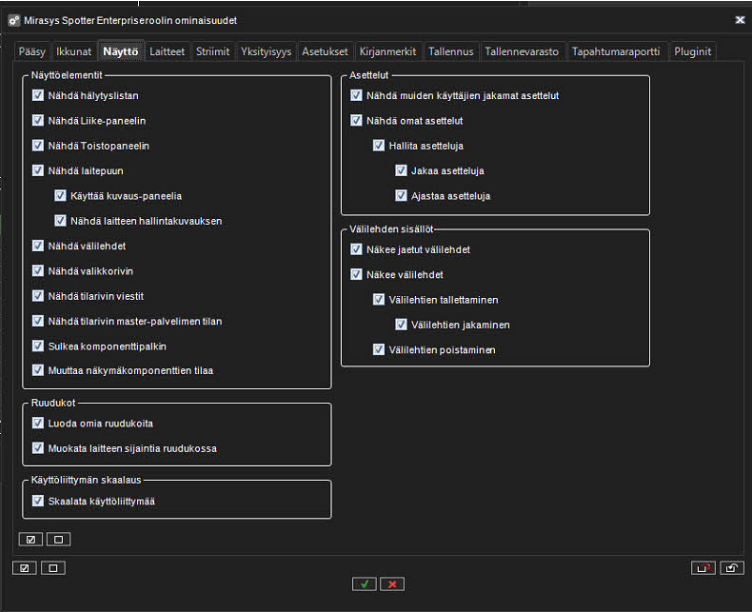Image resolution: width=752 pixels, height=612 pixels.
Task: Toggle Nähdä laitepuun checkbox
Action: 39,171
